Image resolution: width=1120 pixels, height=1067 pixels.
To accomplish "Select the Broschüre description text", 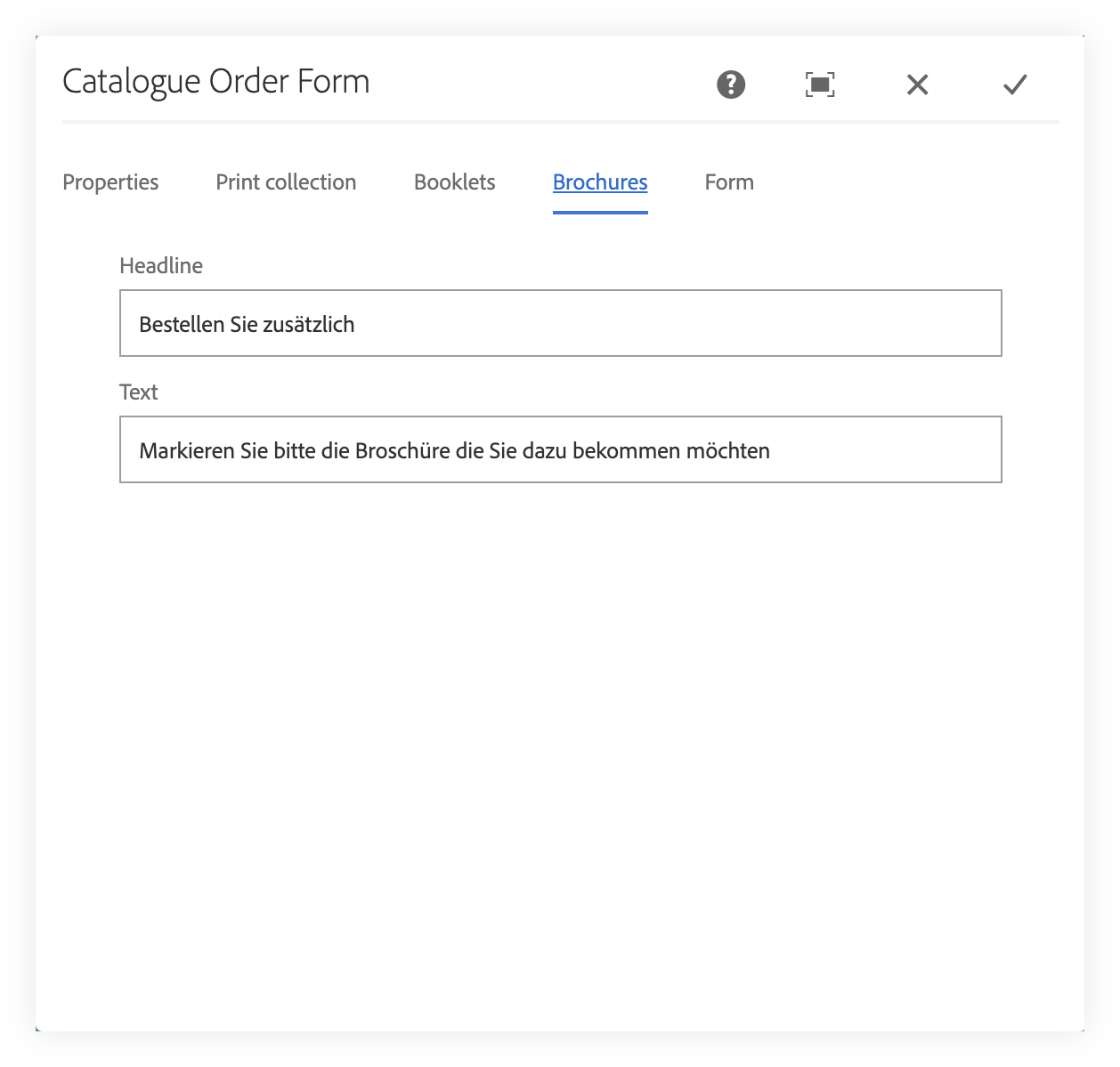I will click(453, 450).
